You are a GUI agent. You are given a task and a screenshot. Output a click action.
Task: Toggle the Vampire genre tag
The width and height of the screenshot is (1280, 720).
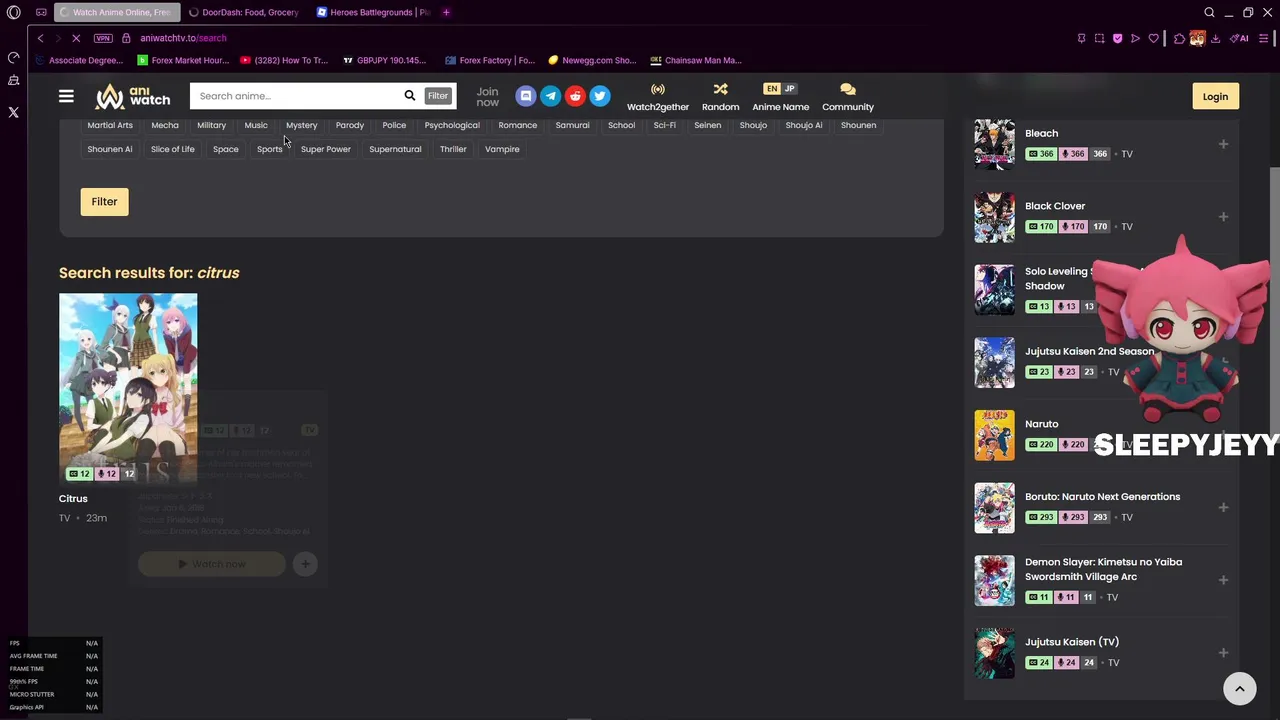tap(502, 149)
